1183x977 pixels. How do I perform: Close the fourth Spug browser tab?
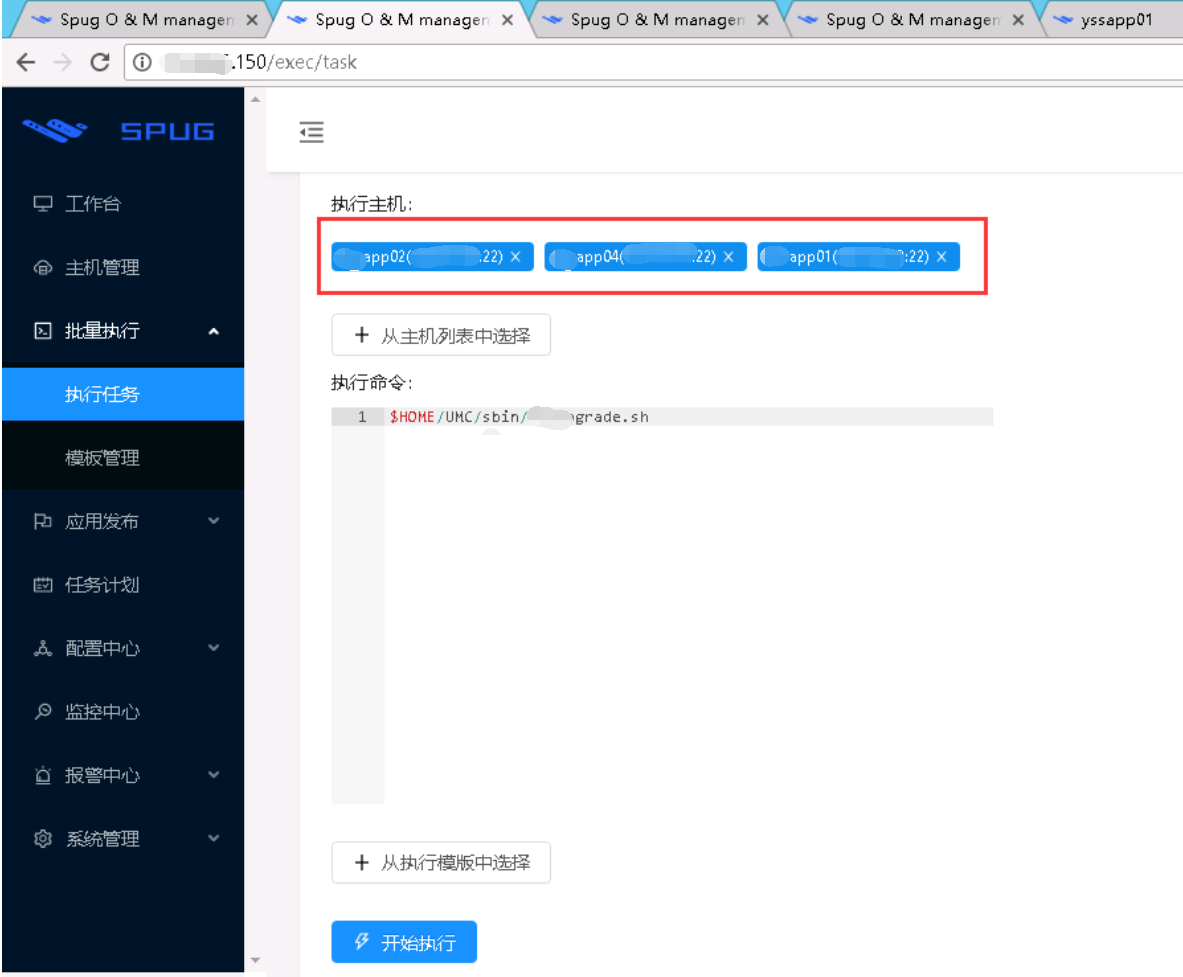pyautogui.click(x=1018, y=20)
